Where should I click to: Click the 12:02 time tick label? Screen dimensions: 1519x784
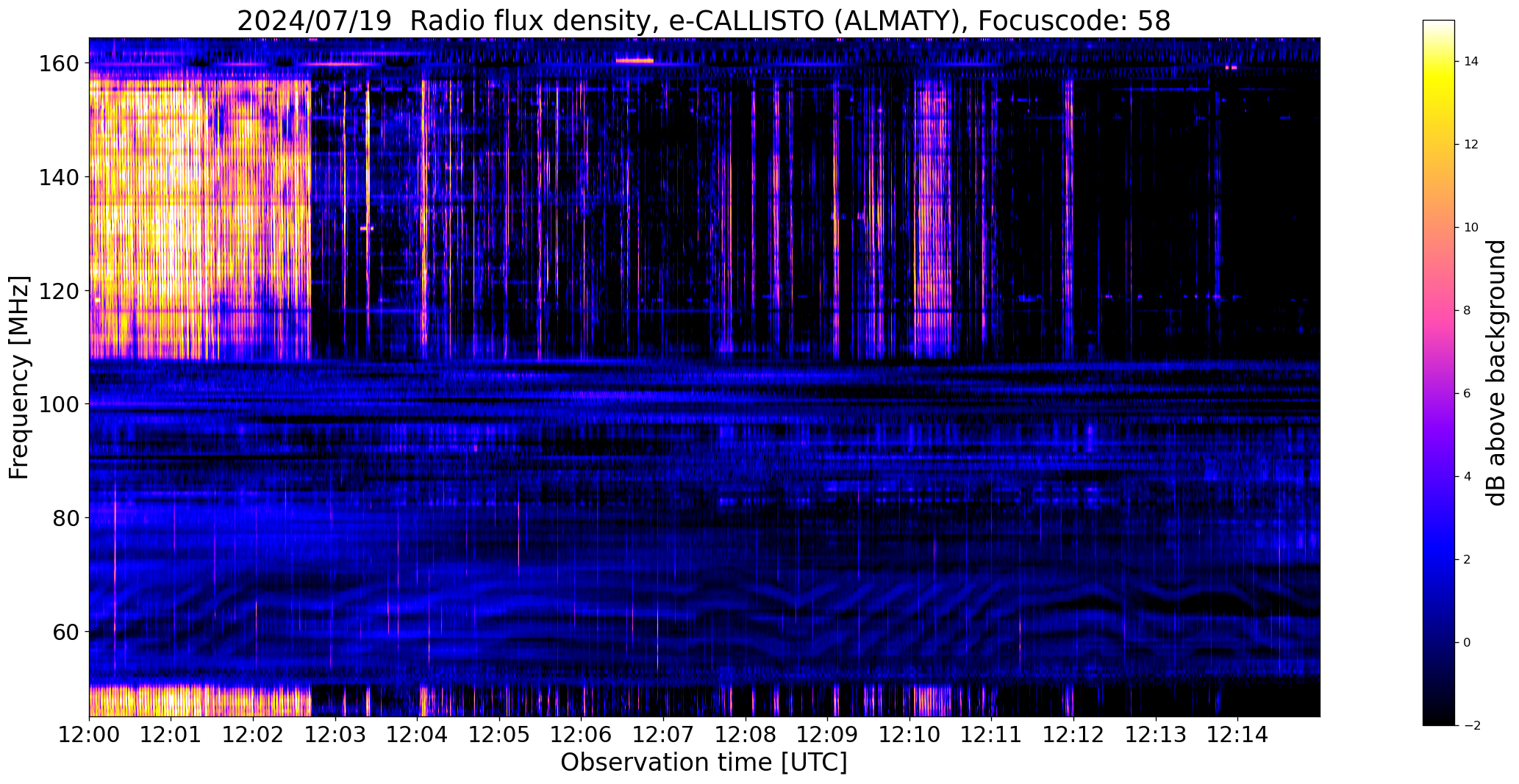[254, 735]
